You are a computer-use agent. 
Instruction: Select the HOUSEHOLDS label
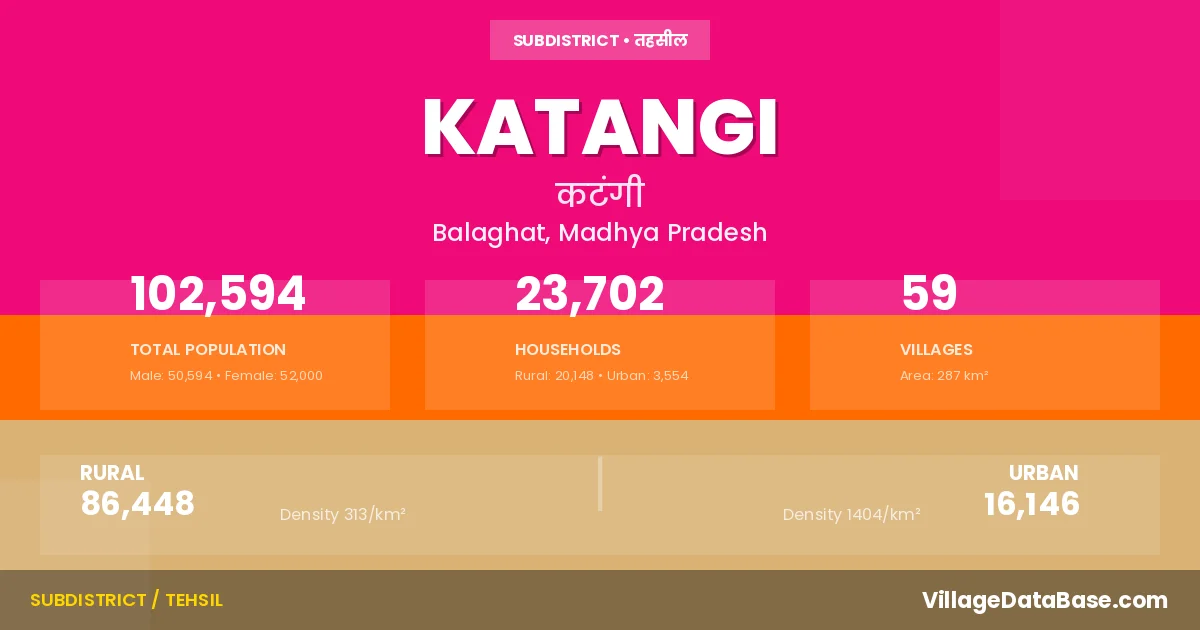(x=568, y=350)
